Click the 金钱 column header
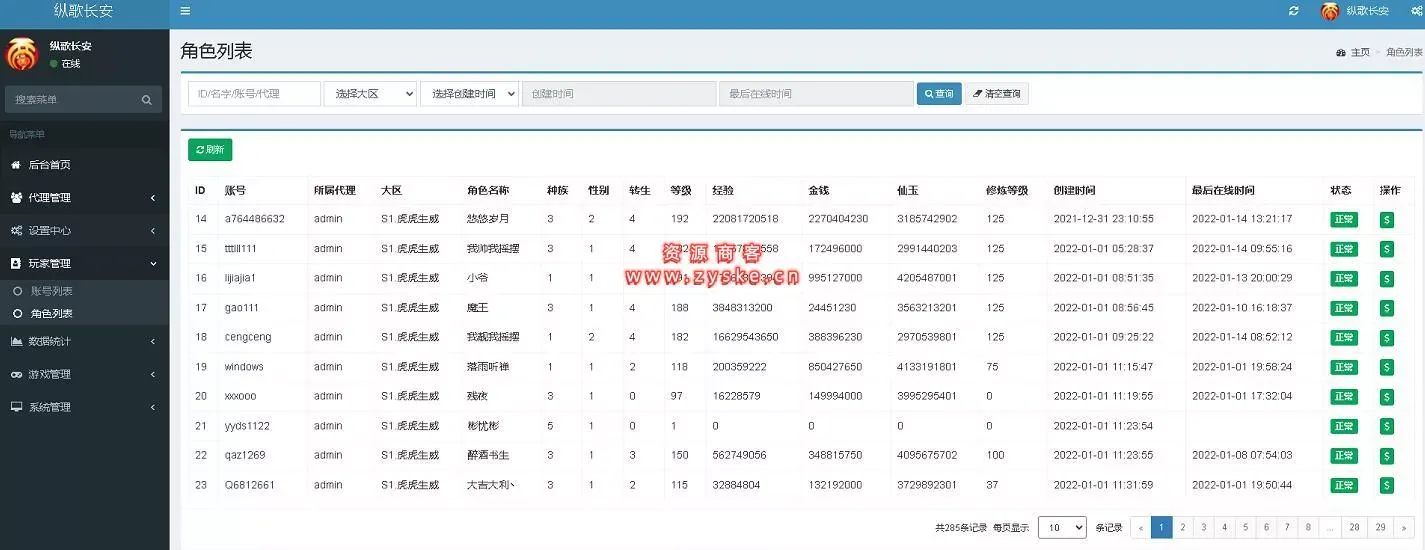The height and width of the screenshot is (550, 1425). click(819, 190)
